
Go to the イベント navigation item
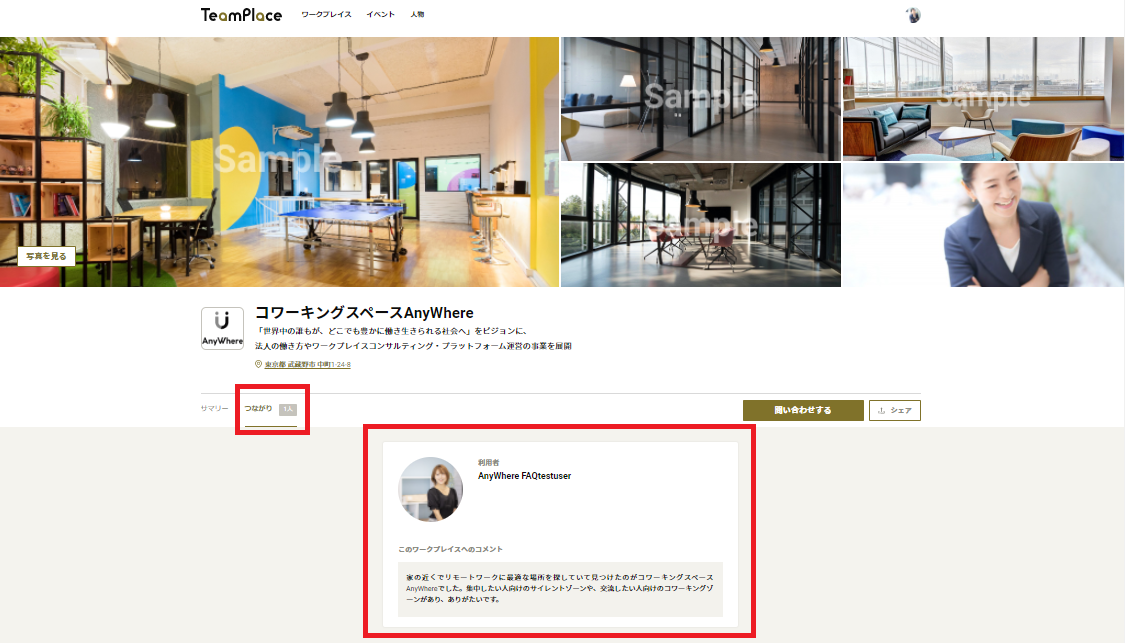coord(380,15)
